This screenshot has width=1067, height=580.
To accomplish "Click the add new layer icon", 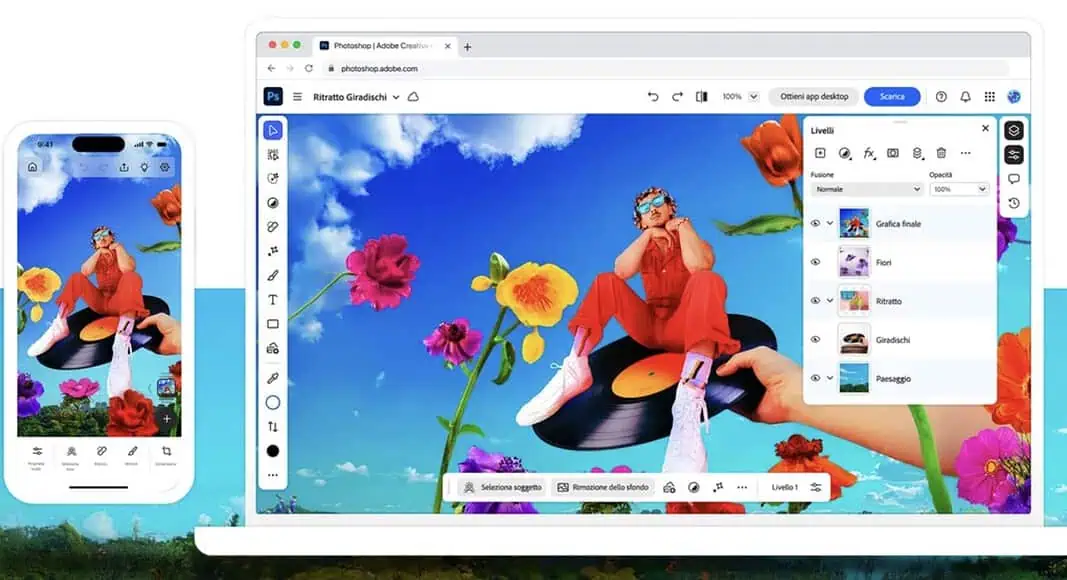I will pyautogui.click(x=820, y=153).
